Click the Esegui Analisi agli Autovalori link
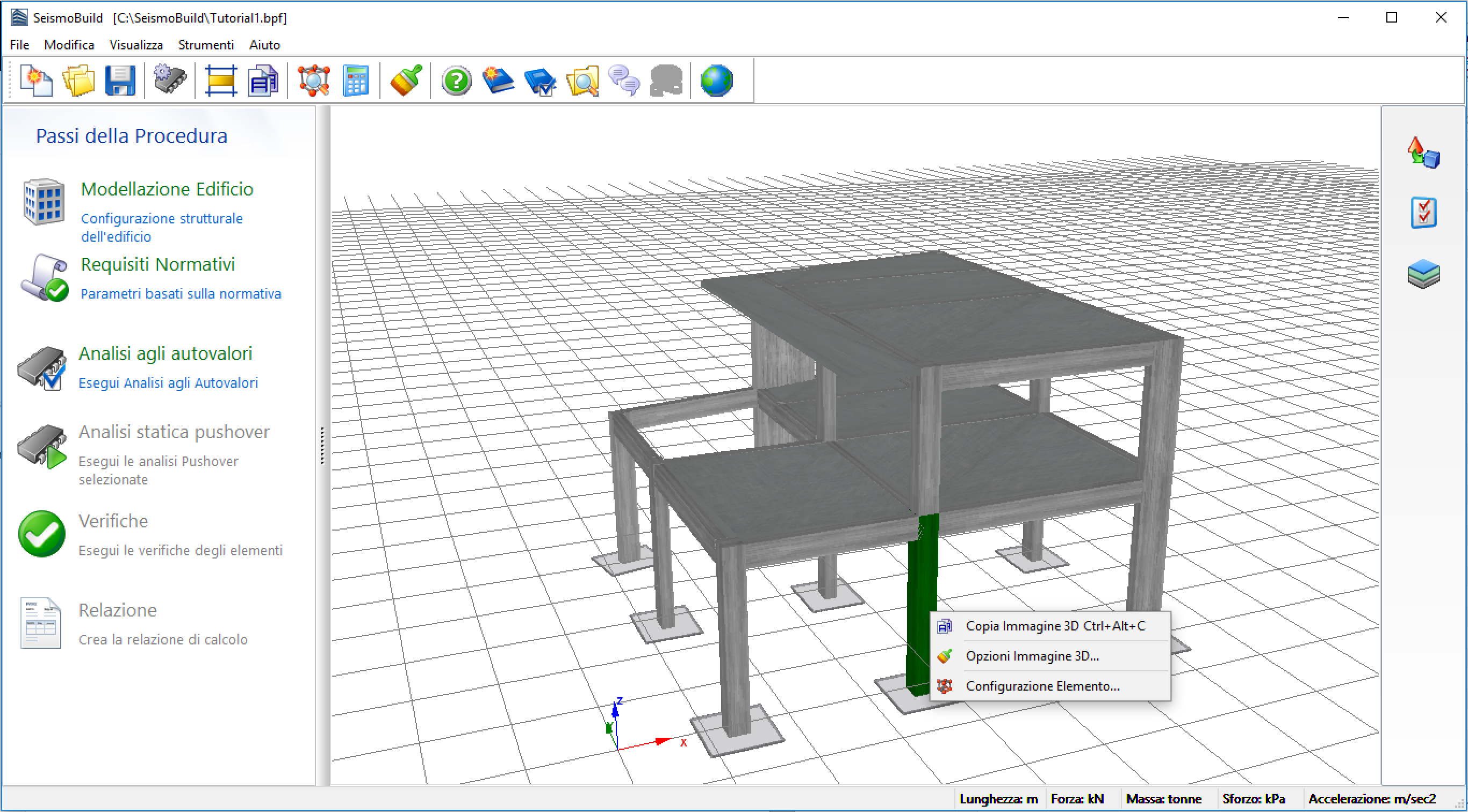 click(x=168, y=383)
